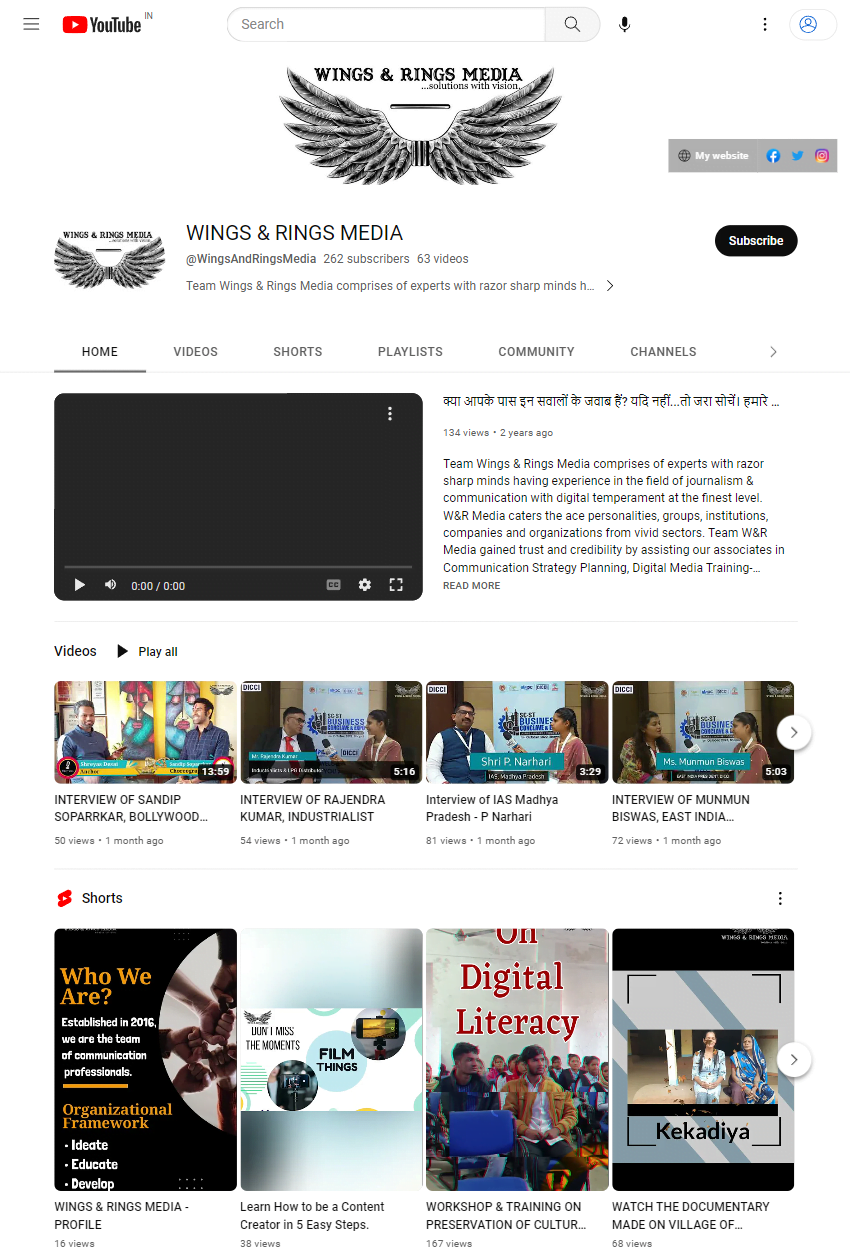Open the Kekadiya documentary short
Screen dimensions: 850x1252
[x=703, y=1060]
